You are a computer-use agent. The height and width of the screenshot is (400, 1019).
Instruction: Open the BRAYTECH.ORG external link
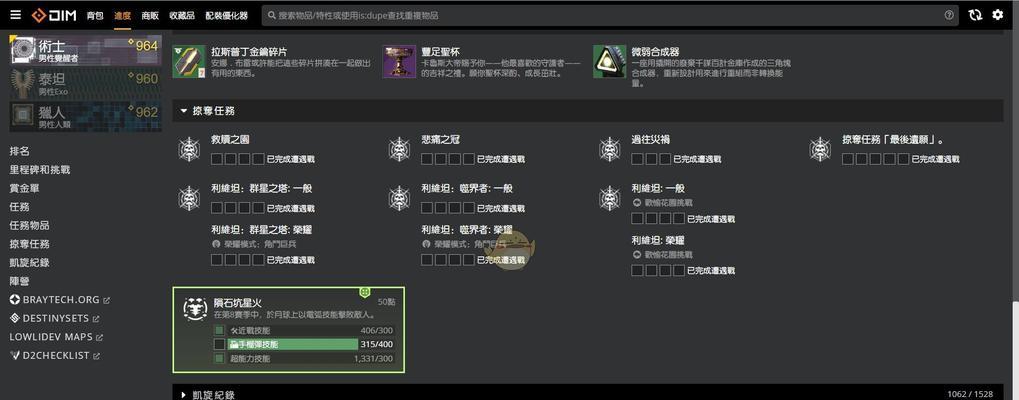click(x=60, y=300)
